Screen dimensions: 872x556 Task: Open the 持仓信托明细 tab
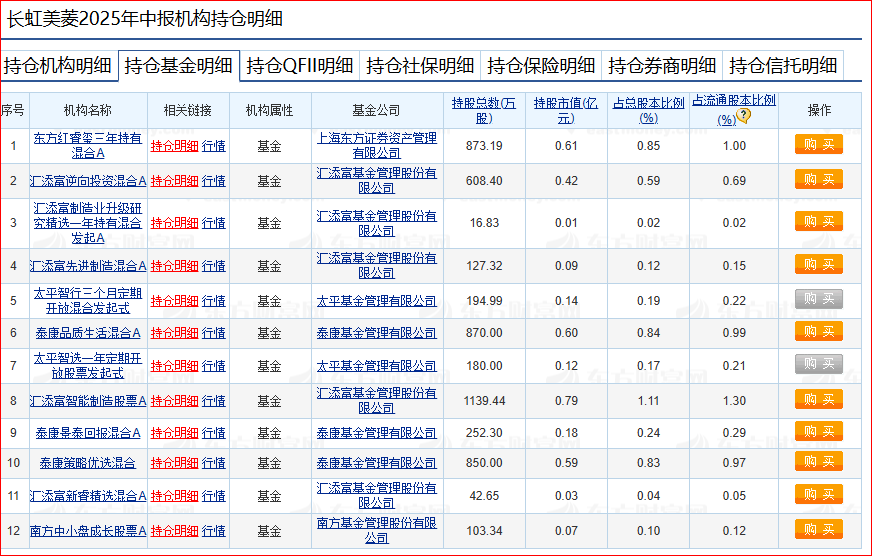783,66
